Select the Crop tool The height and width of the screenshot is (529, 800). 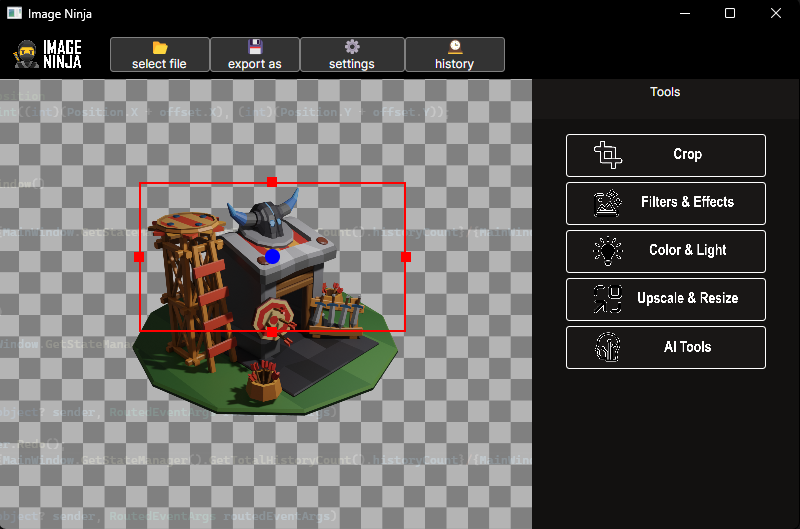(666, 155)
